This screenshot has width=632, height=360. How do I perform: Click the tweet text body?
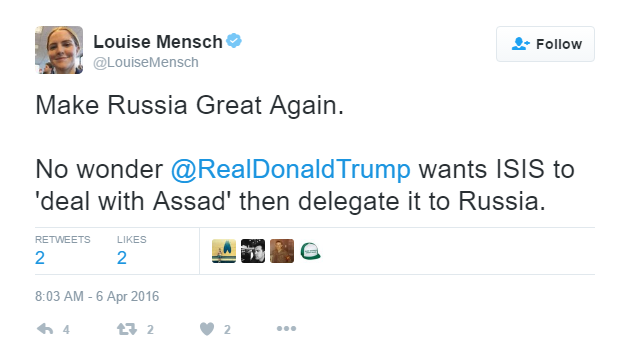pyautogui.click(x=305, y=153)
